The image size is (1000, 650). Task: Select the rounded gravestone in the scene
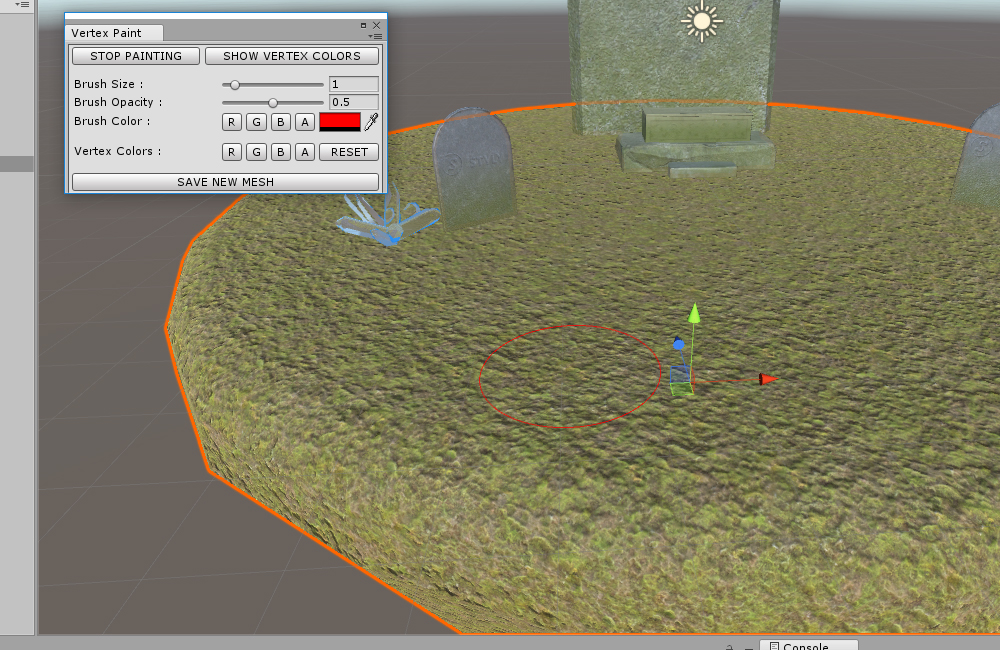tap(474, 168)
